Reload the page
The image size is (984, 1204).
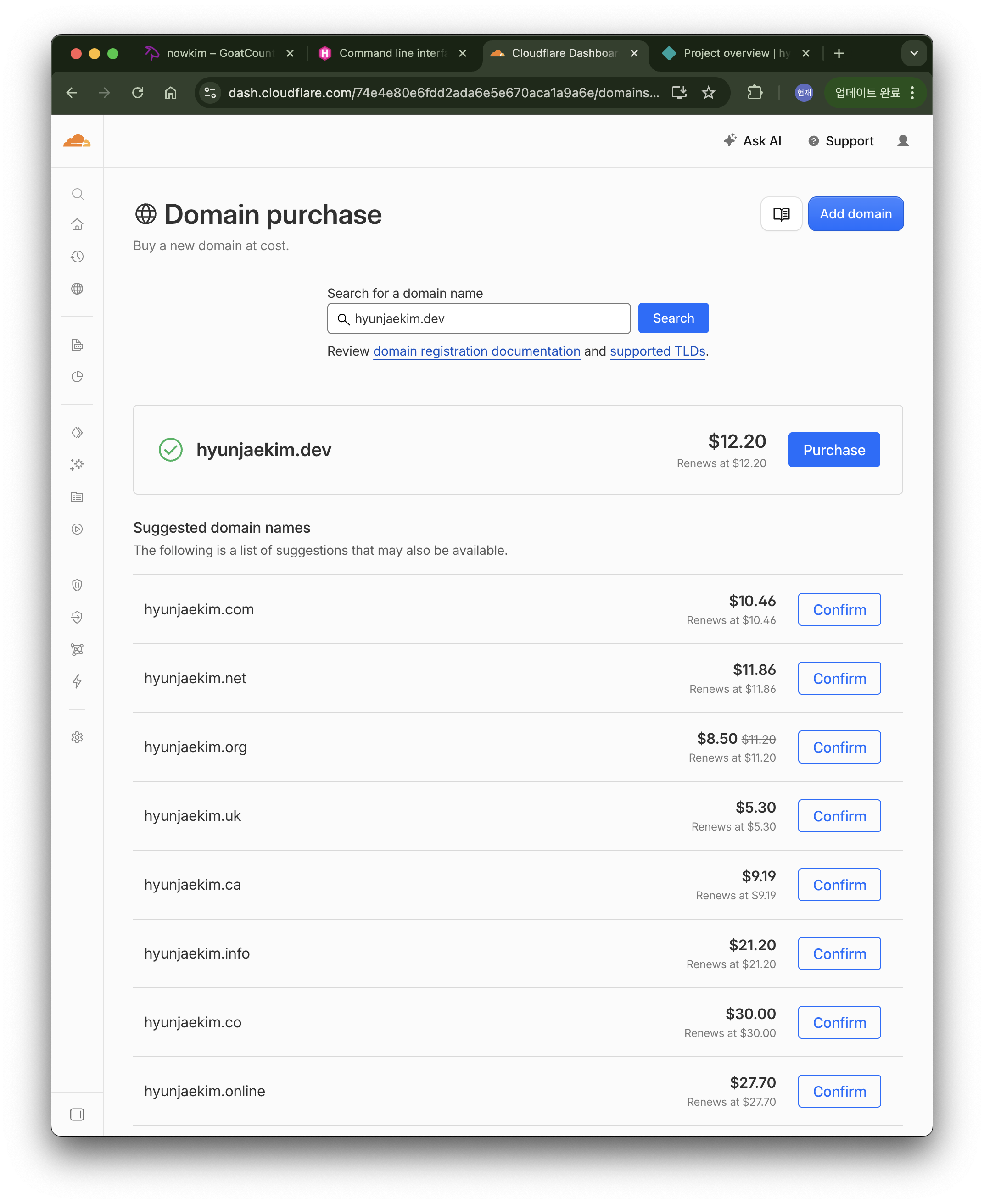pyautogui.click(x=138, y=93)
